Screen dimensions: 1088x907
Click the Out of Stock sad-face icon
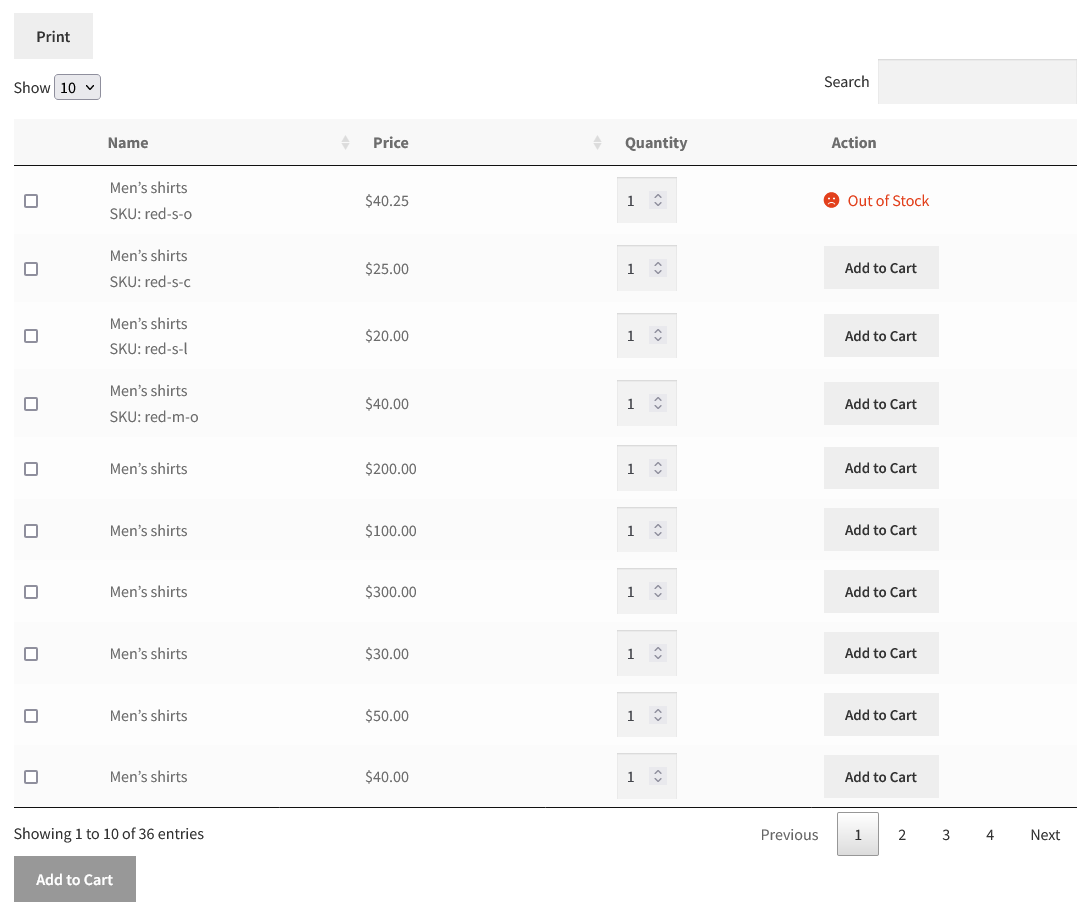pyautogui.click(x=831, y=201)
